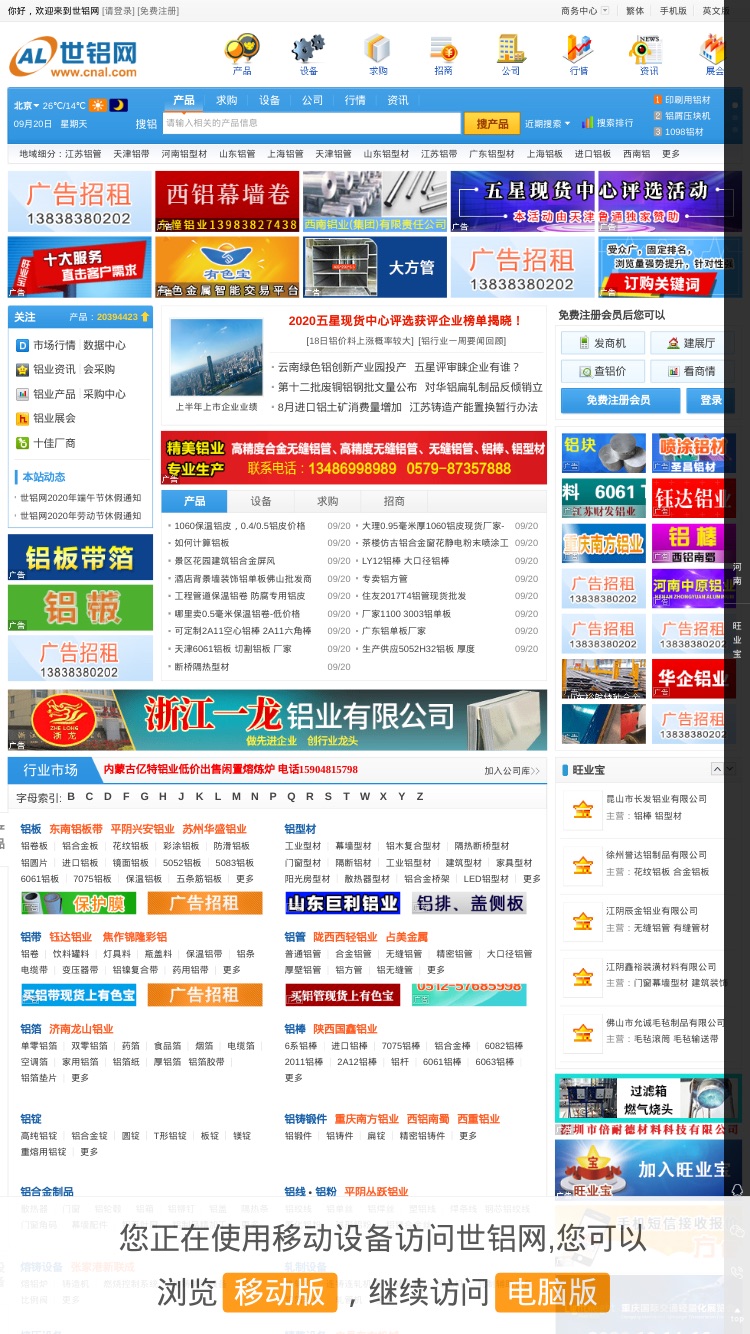The height and width of the screenshot is (1334, 750).
Task: Switch to the 招商 listing tab
Action: coord(394,501)
